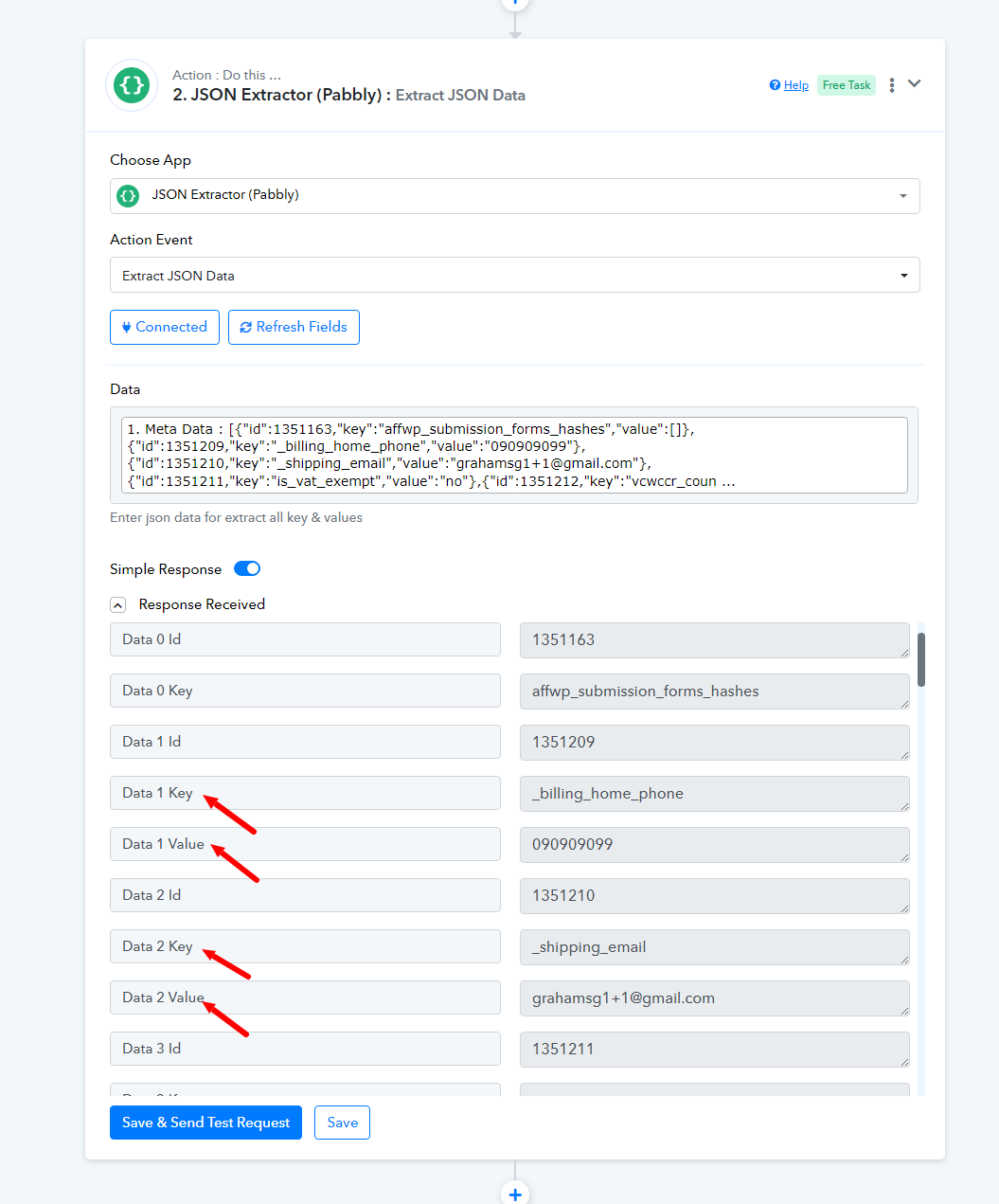The image size is (999, 1204).
Task: Click the Data 1 Id label field
Action: [x=305, y=742]
